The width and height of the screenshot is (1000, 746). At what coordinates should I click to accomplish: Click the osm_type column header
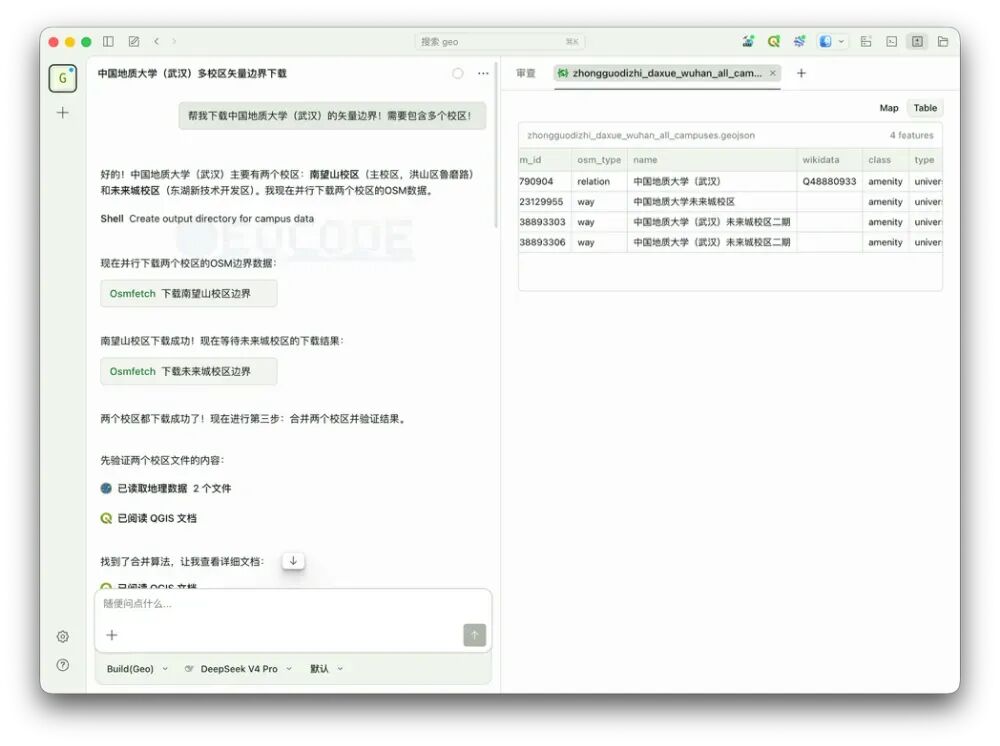599,160
